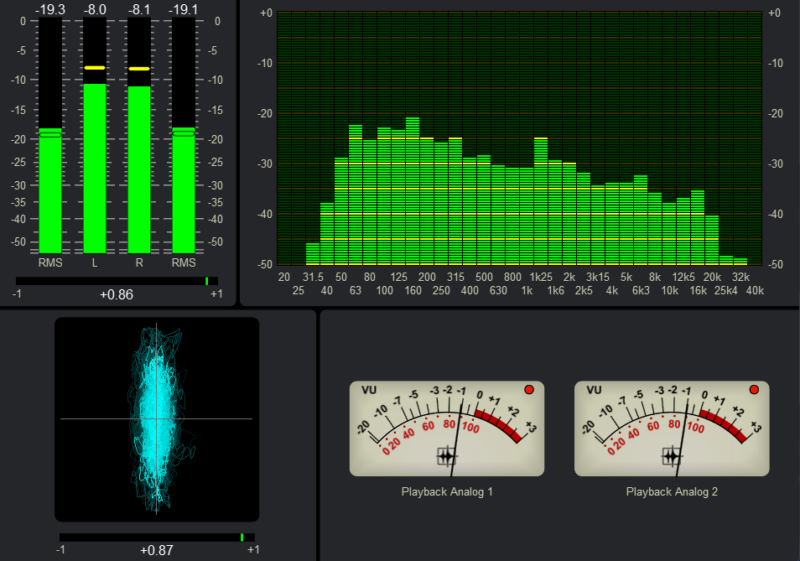Image resolution: width=800 pixels, height=561 pixels.
Task: Click the 1k25 band bar in spectrum analyzer
Action: [541, 200]
